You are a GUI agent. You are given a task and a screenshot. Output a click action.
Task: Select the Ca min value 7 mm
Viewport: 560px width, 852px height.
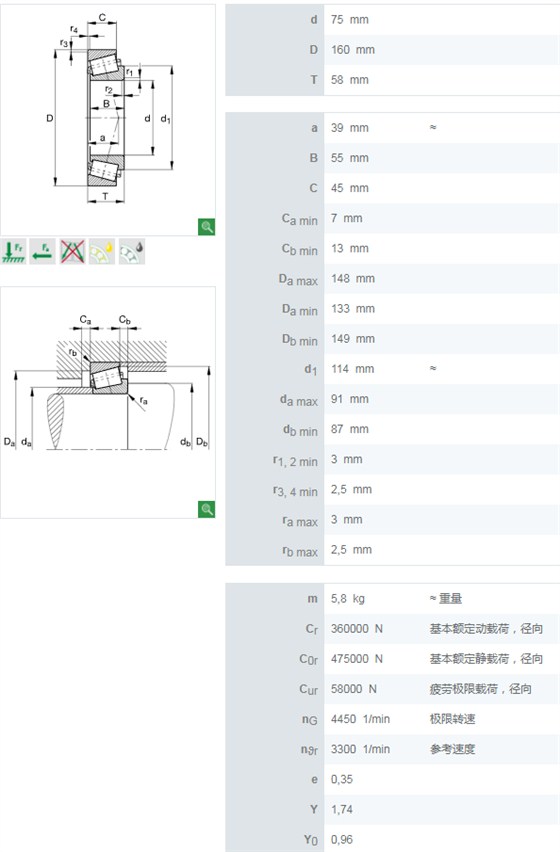pos(347,218)
